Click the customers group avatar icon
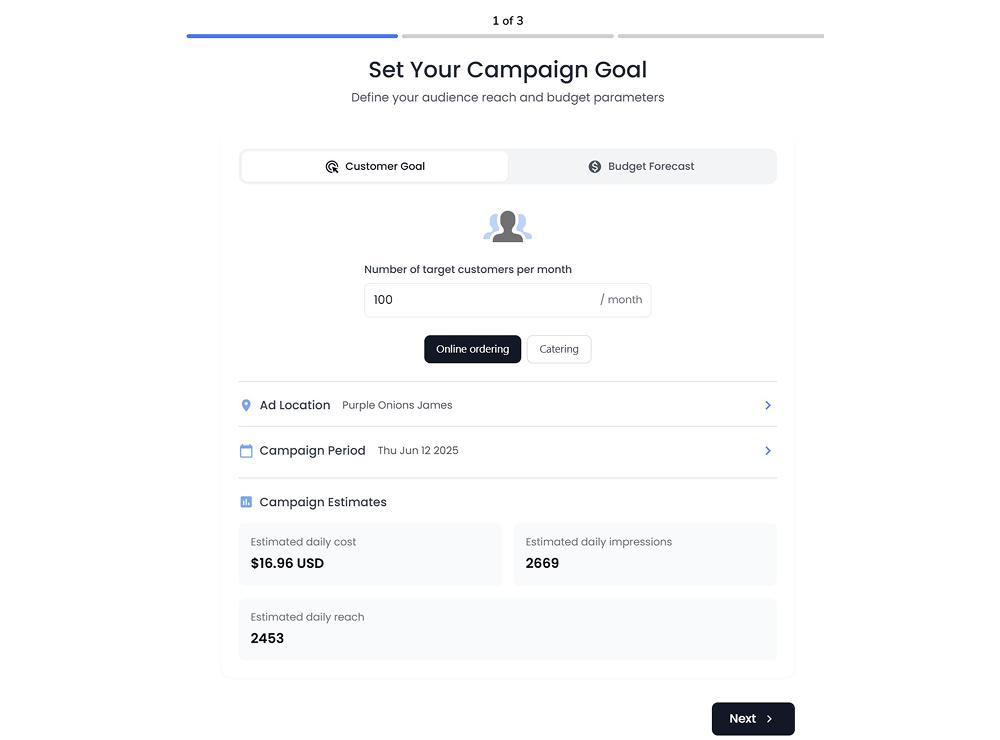The width and height of the screenshot is (1000, 740). click(508, 227)
